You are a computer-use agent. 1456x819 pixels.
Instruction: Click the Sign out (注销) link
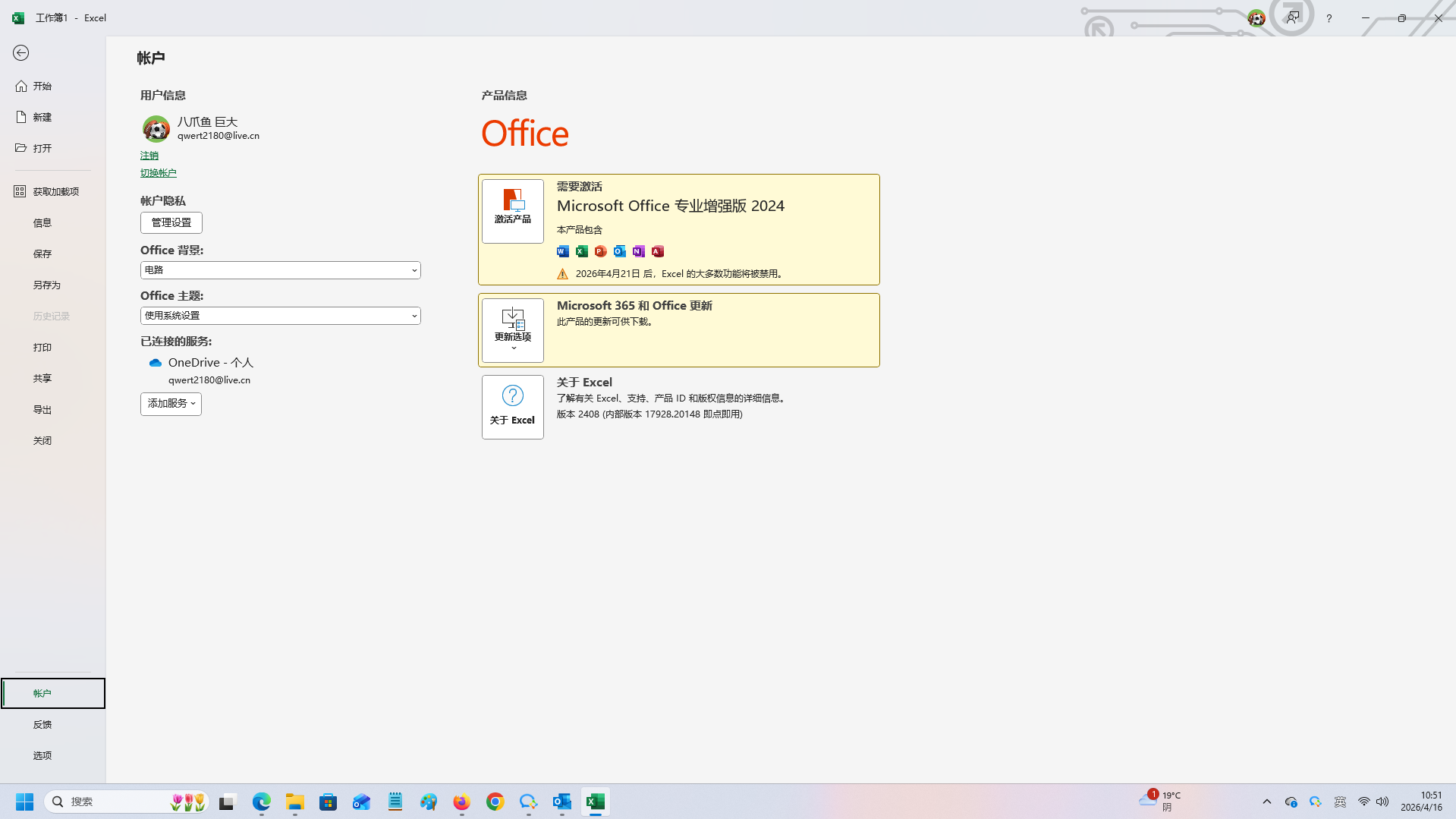pos(149,156)
